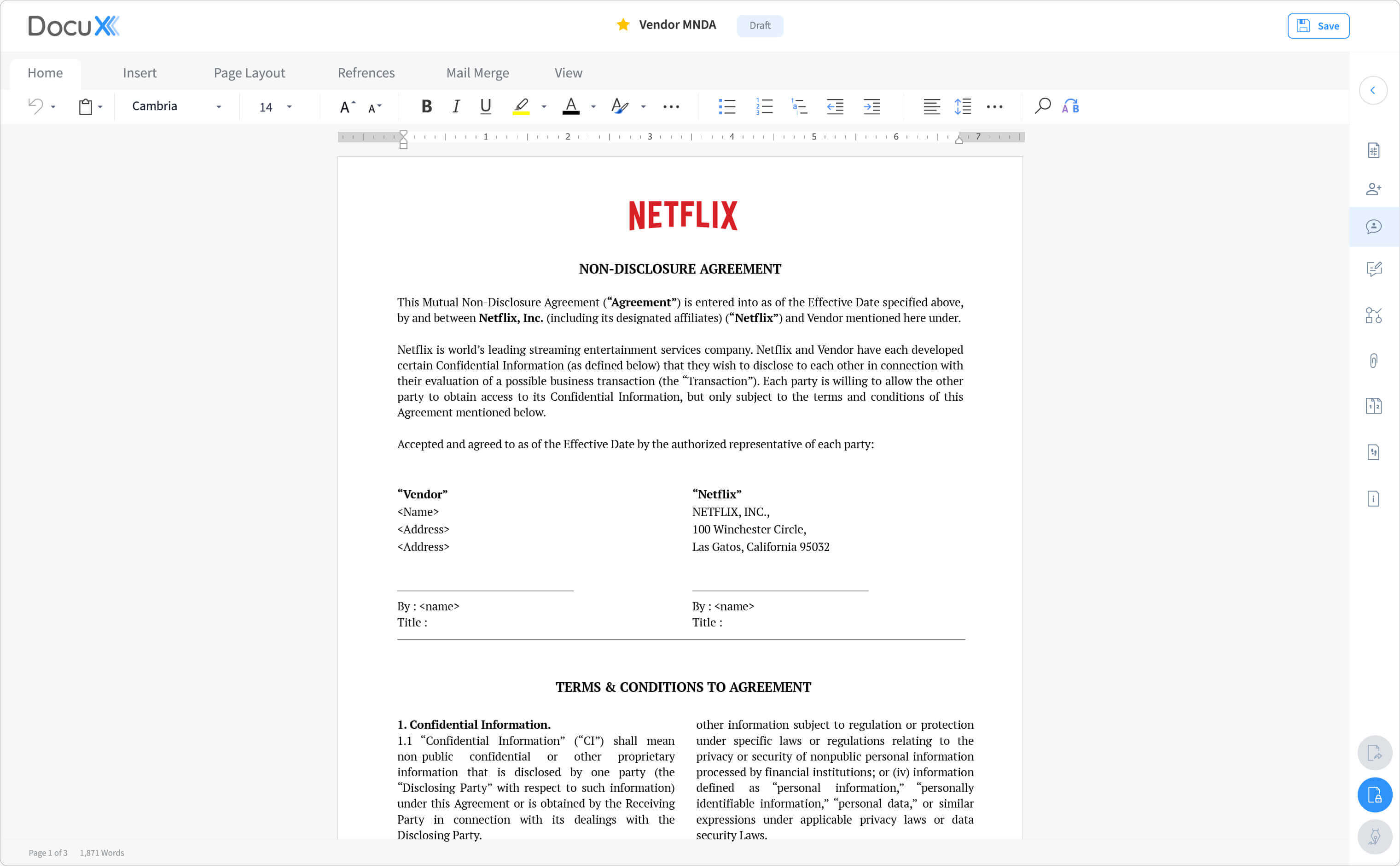Click Page 1 of 3 indicator
The width and height of the screenshot is (1400, 866).
click(x=48, y=853)
